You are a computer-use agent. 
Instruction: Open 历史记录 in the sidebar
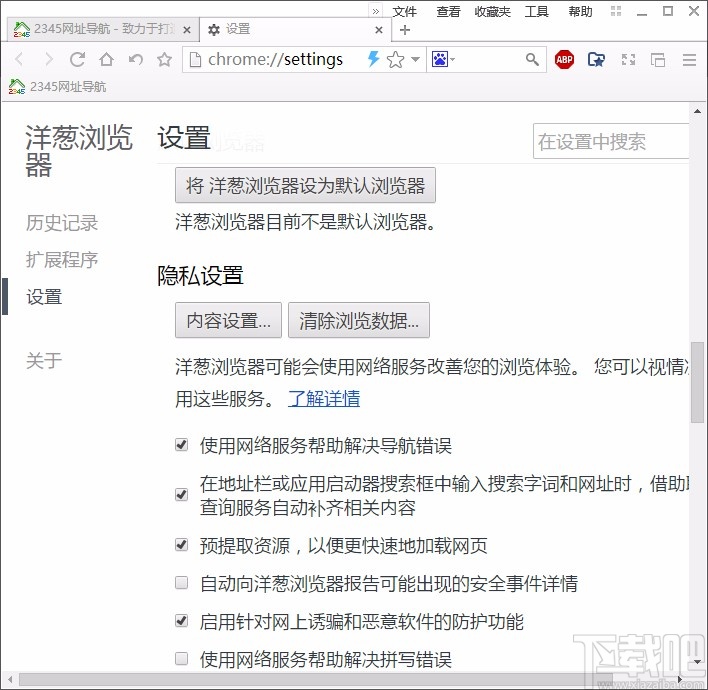tap(62, 223)
